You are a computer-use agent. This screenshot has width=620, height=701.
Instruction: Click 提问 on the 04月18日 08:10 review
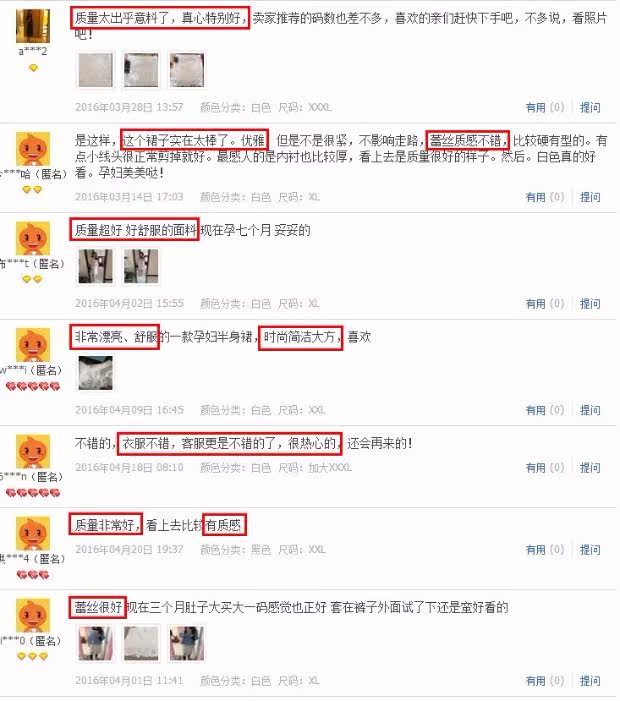point(590,468)
